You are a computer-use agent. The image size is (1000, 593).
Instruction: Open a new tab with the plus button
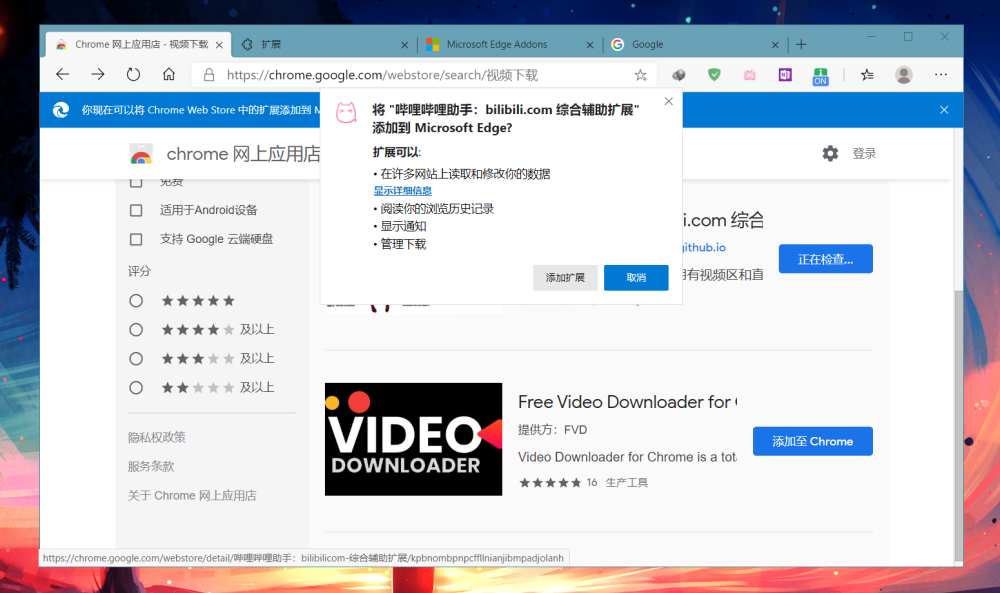coord(801,44)
